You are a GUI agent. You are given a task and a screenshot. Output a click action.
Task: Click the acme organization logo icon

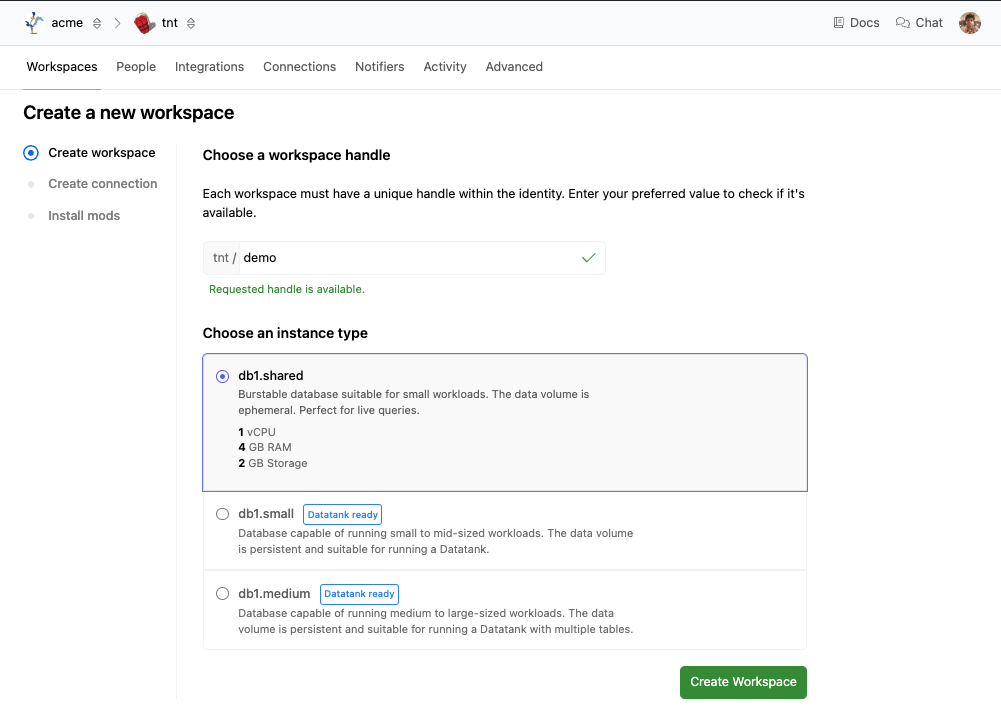[34, 23]
